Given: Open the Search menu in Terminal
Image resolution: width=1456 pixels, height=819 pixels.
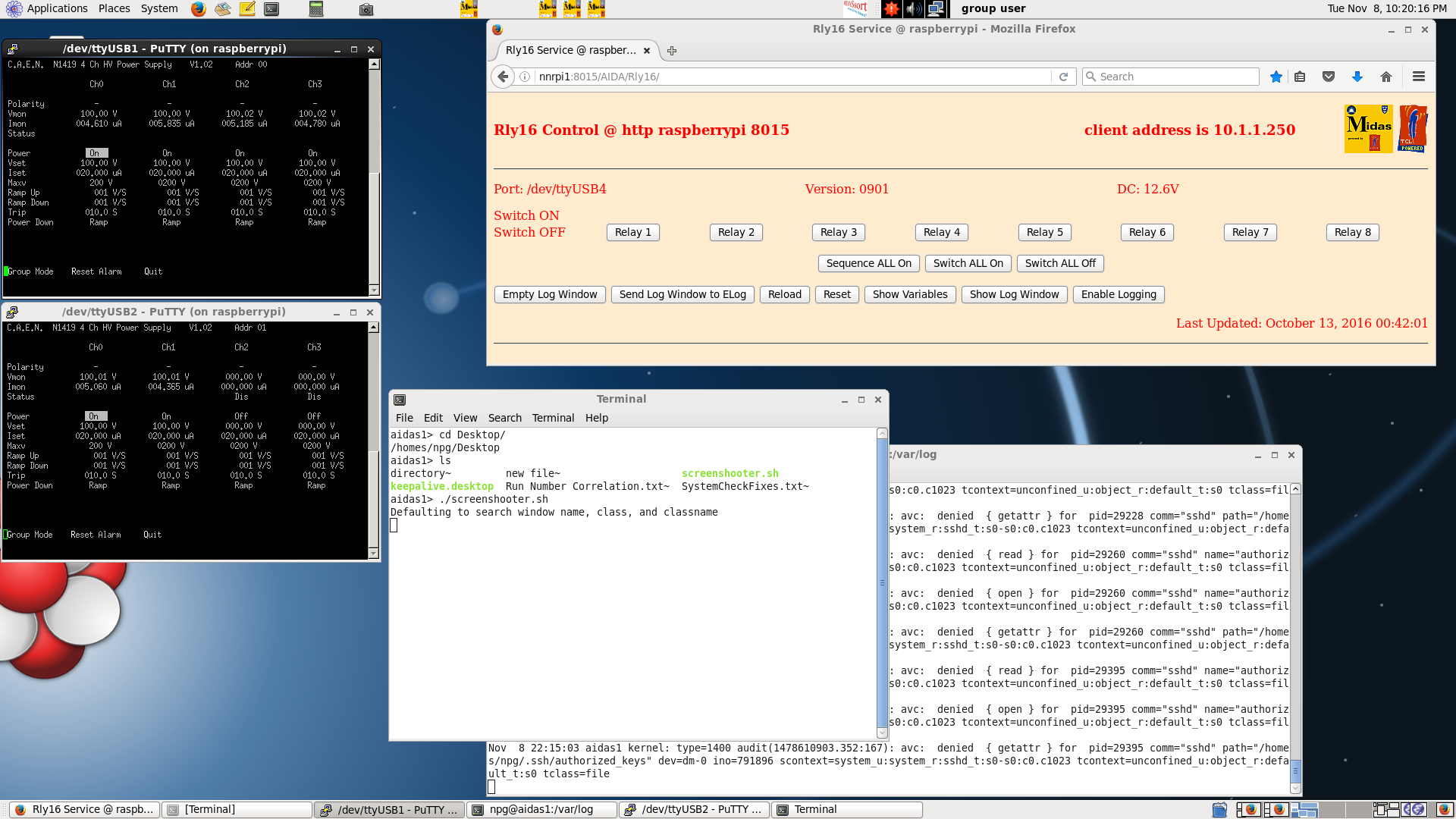Looking at the screenshot, I should (505, 418).
